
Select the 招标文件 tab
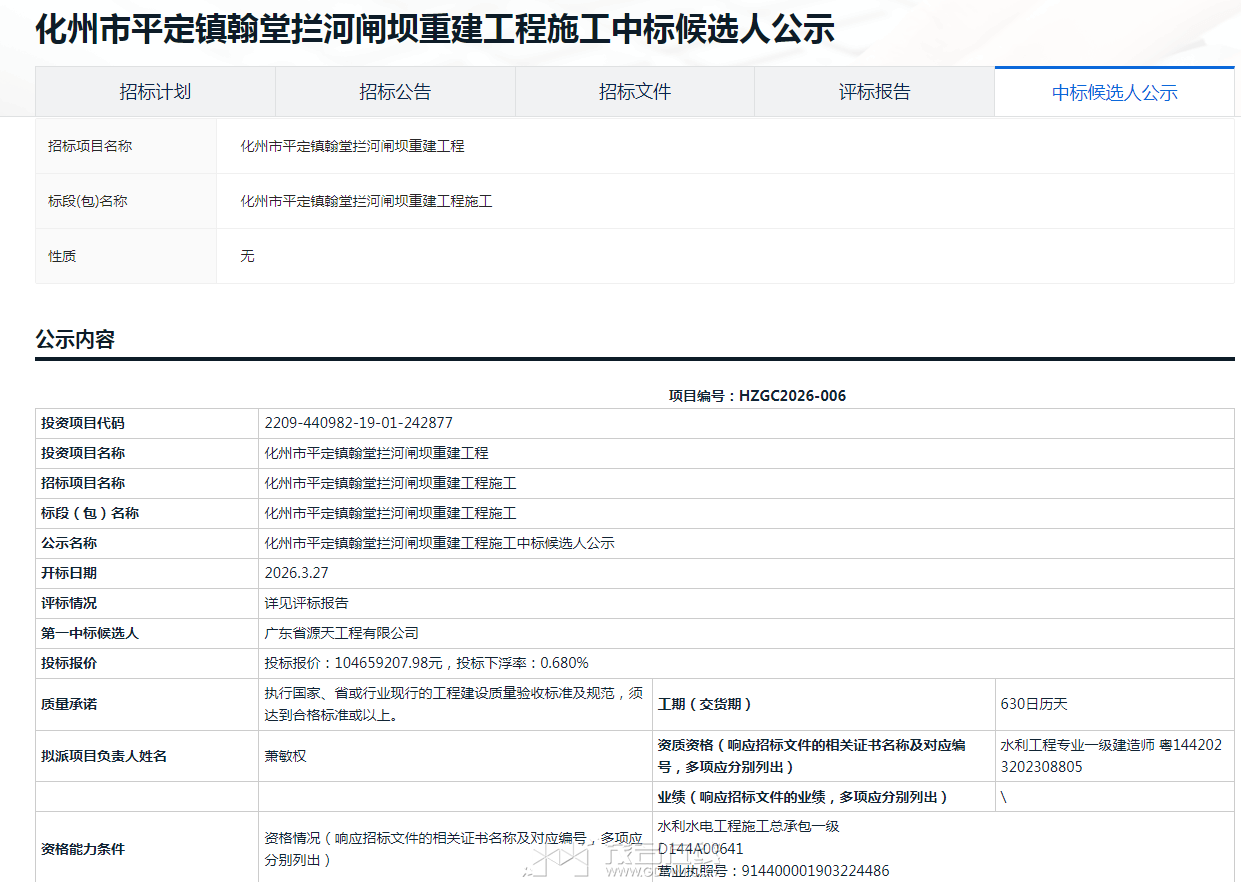click(635, 92)
